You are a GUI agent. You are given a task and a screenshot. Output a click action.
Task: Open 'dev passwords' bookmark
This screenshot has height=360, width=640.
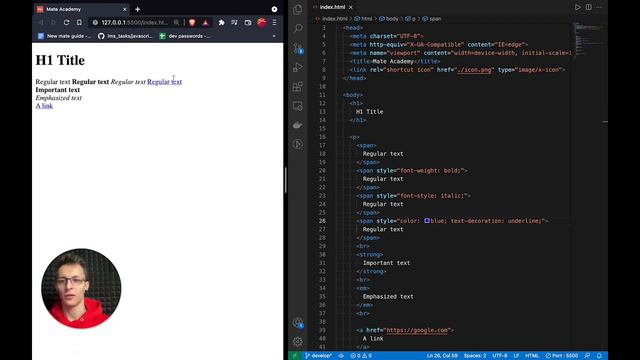pyautogui.click(x=185, y=36)
